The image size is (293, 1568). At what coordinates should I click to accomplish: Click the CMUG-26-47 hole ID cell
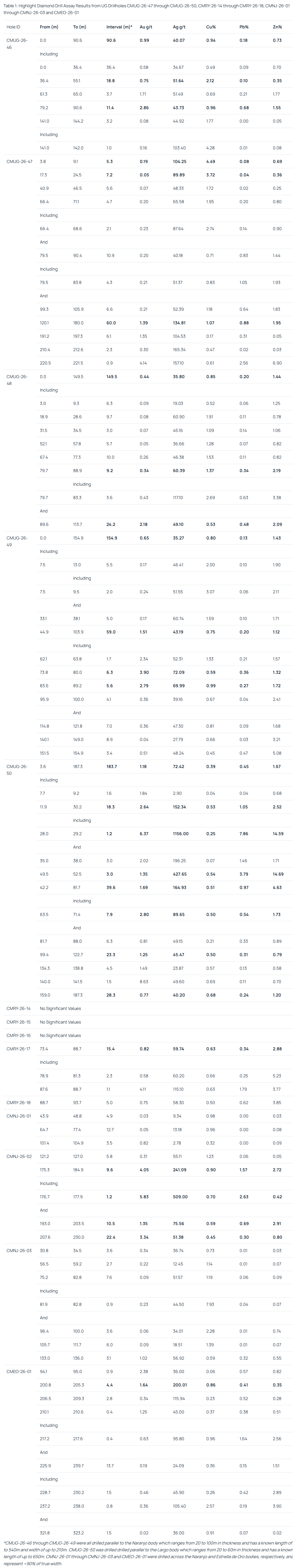coord(20,162)
